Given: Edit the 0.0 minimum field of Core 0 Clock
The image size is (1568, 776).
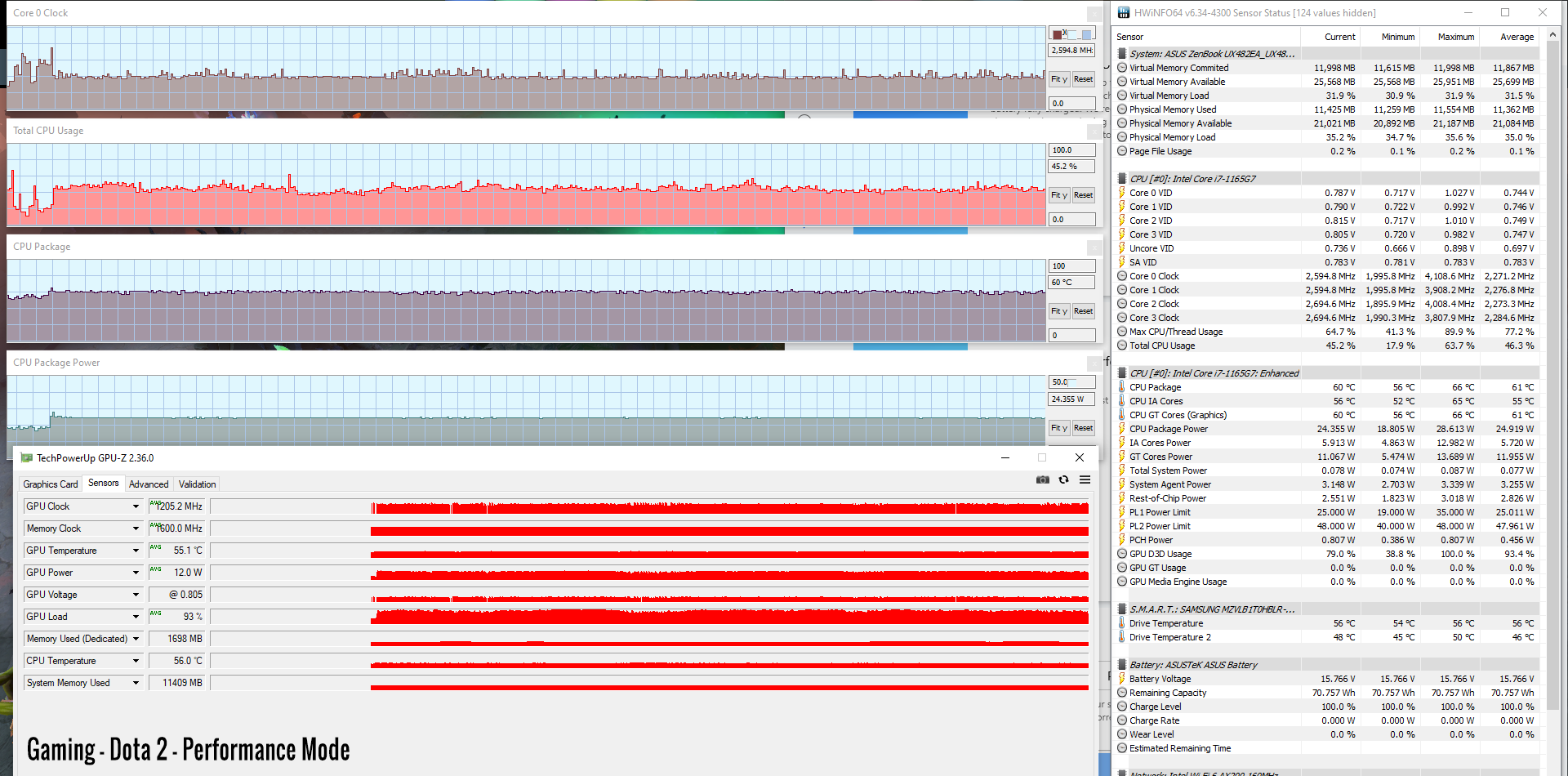Looking at the screenshot, I should point(1071,104).
